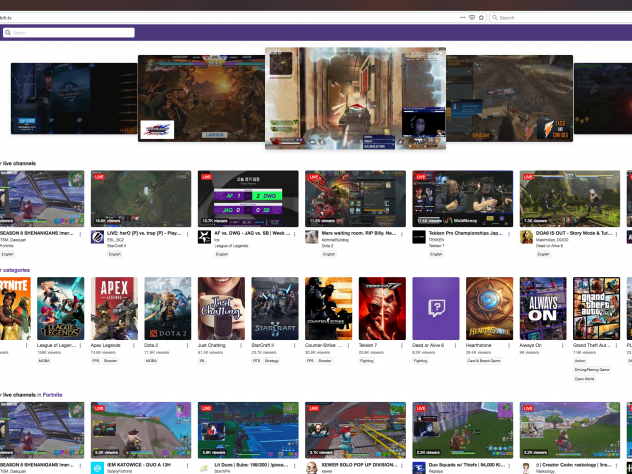Viewport: 632px width, 474px height.
Task: Click the MOBA tag under League of Legends
Action: 44,361
